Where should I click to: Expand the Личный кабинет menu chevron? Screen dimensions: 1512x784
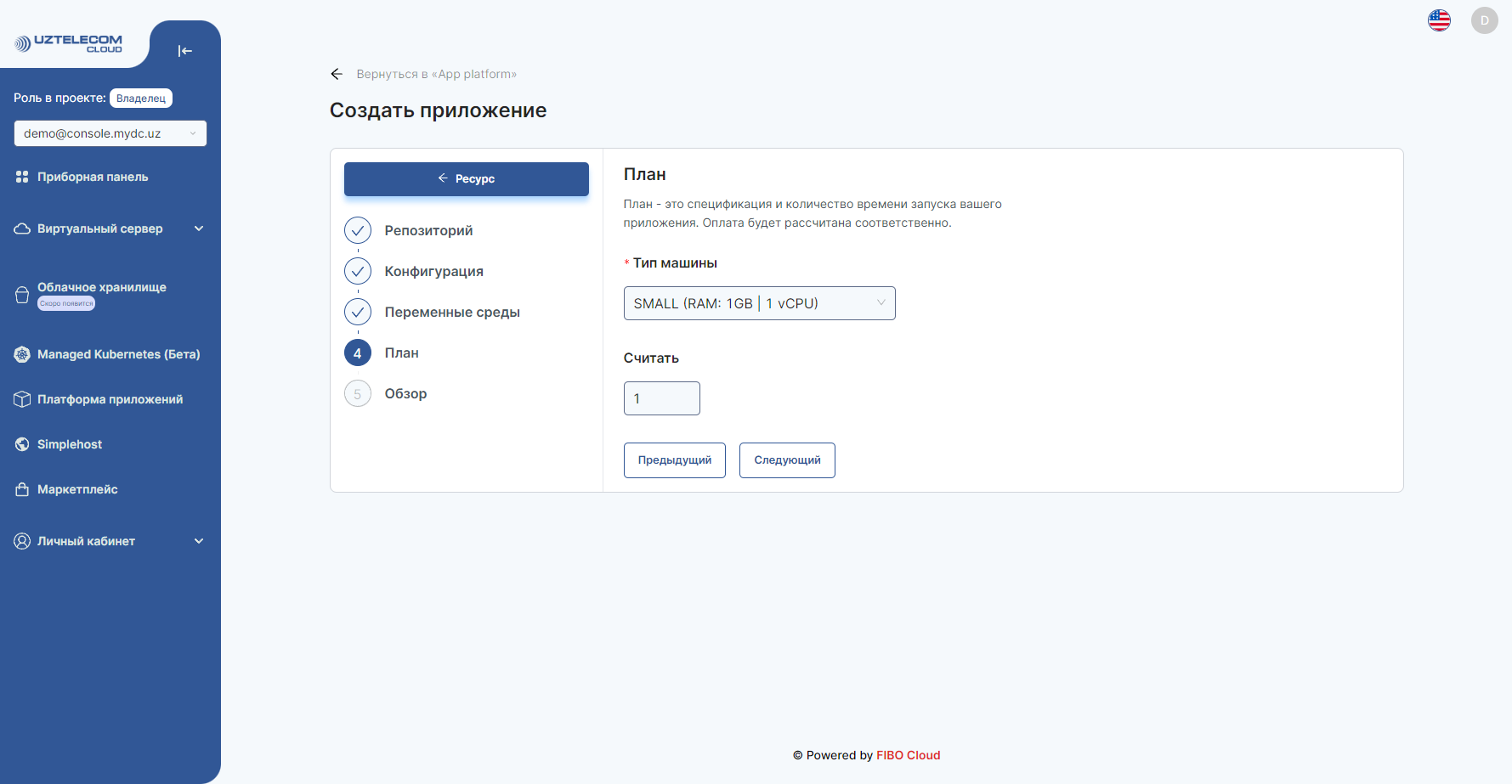[199, 540]
